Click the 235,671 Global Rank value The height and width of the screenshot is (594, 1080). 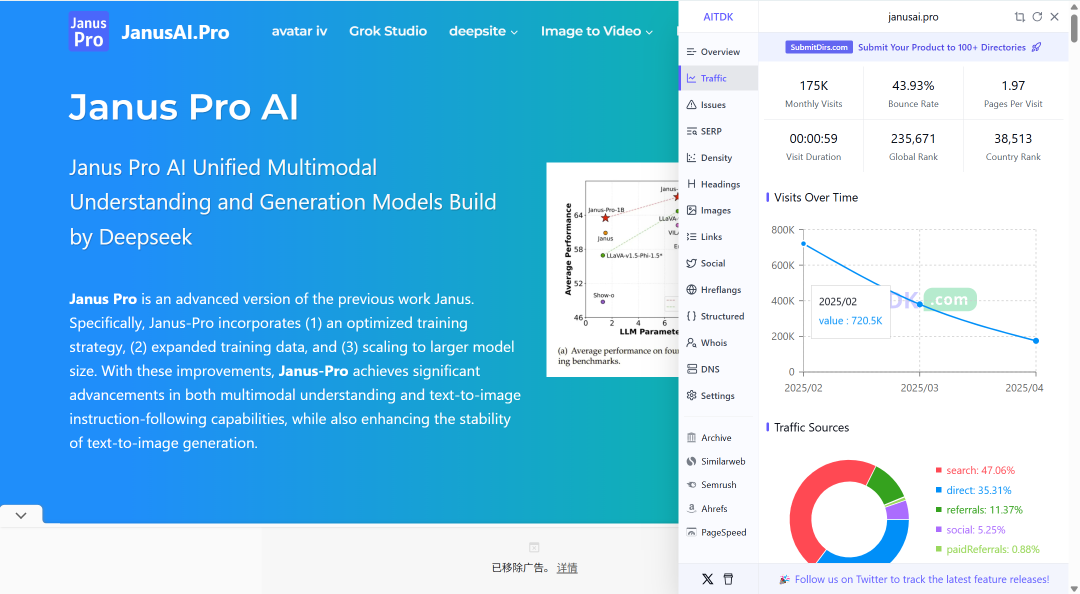[913, 139]
